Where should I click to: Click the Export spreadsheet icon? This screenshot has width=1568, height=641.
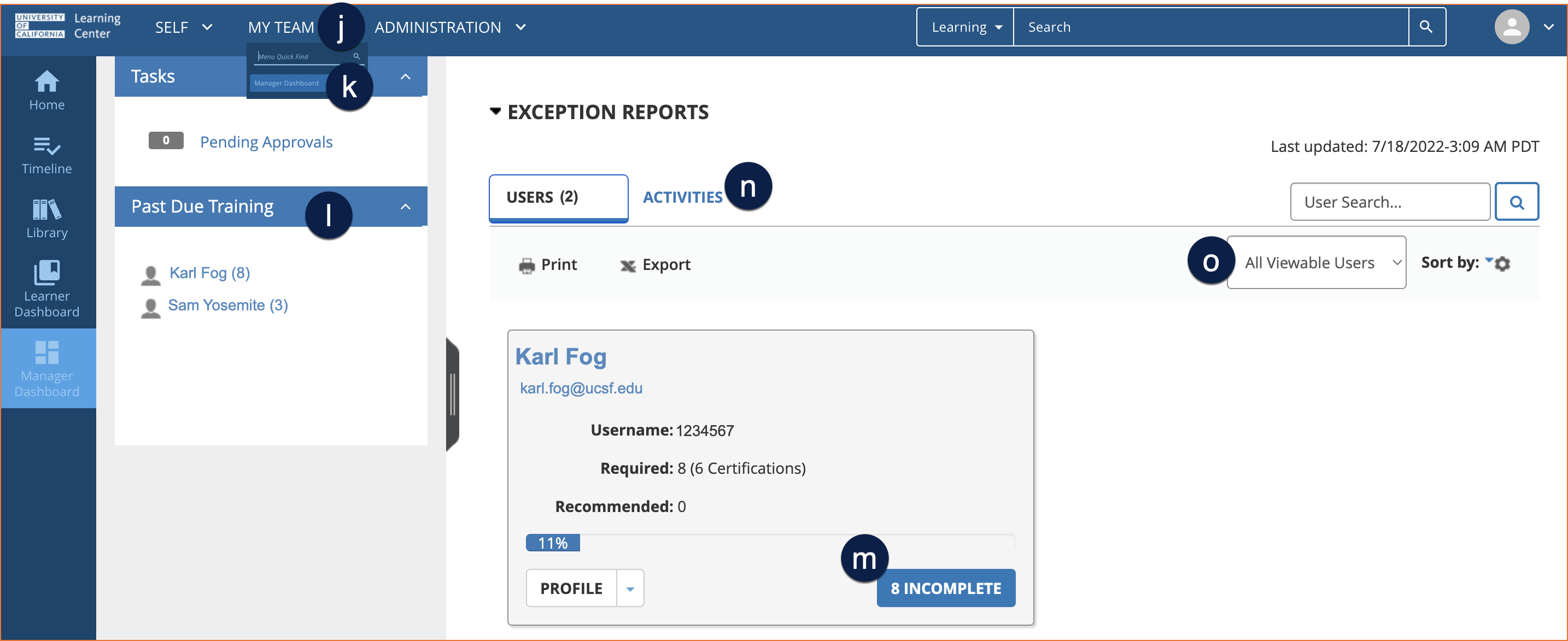(x=628, y=266)
